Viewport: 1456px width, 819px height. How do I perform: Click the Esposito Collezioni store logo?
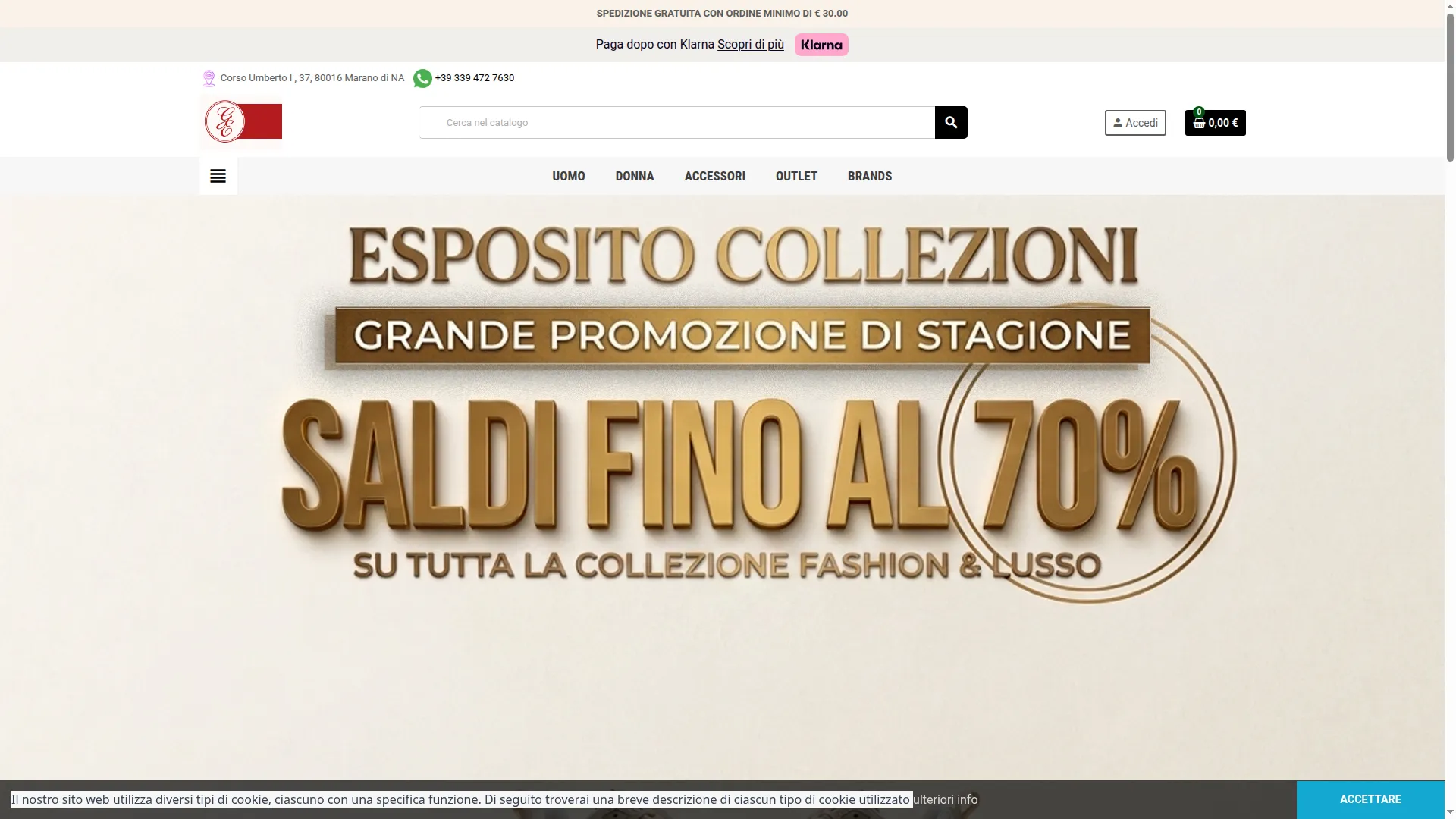click(x=243, y=121)
